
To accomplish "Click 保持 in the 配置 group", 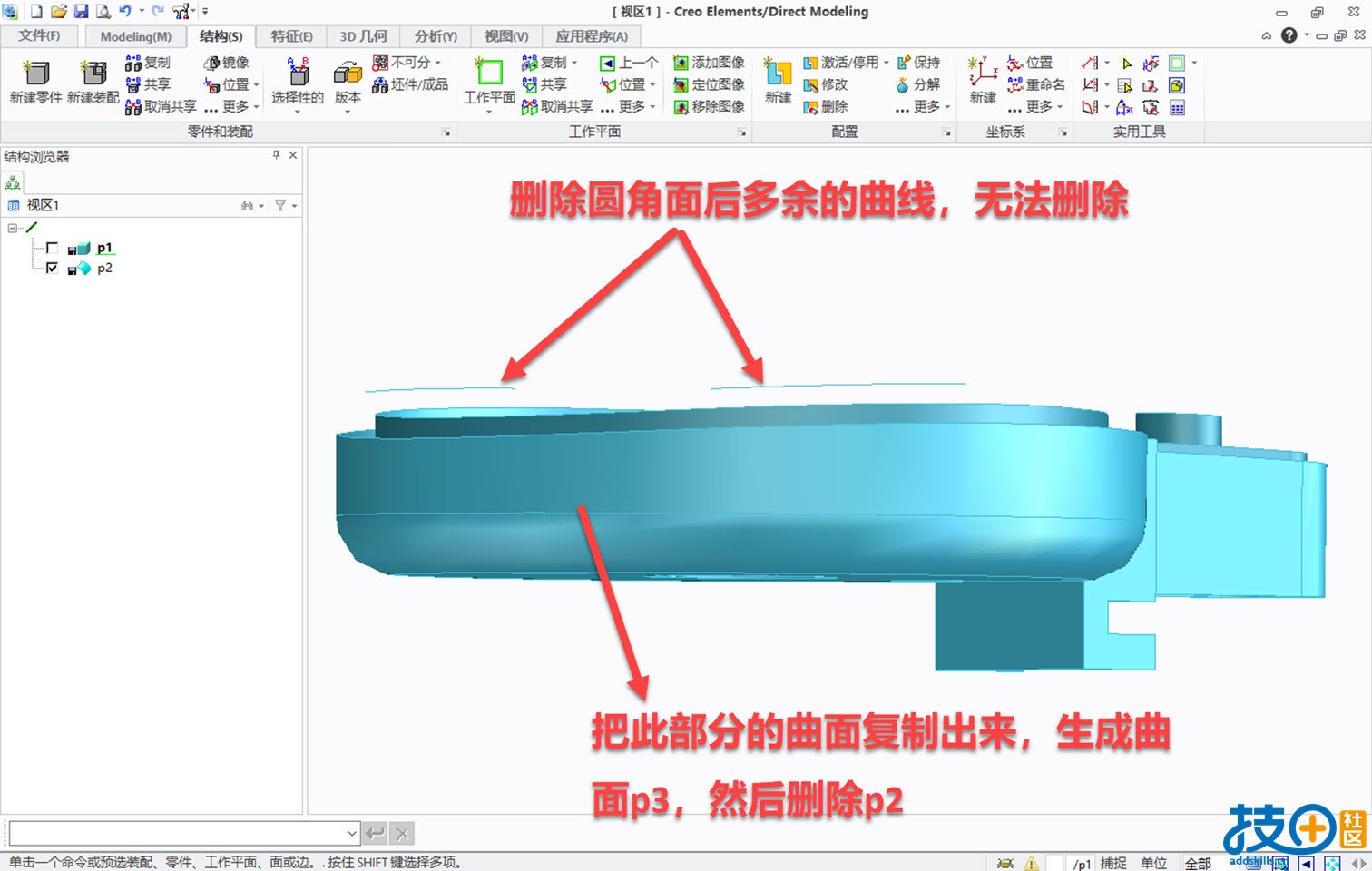I will [918, 63].
